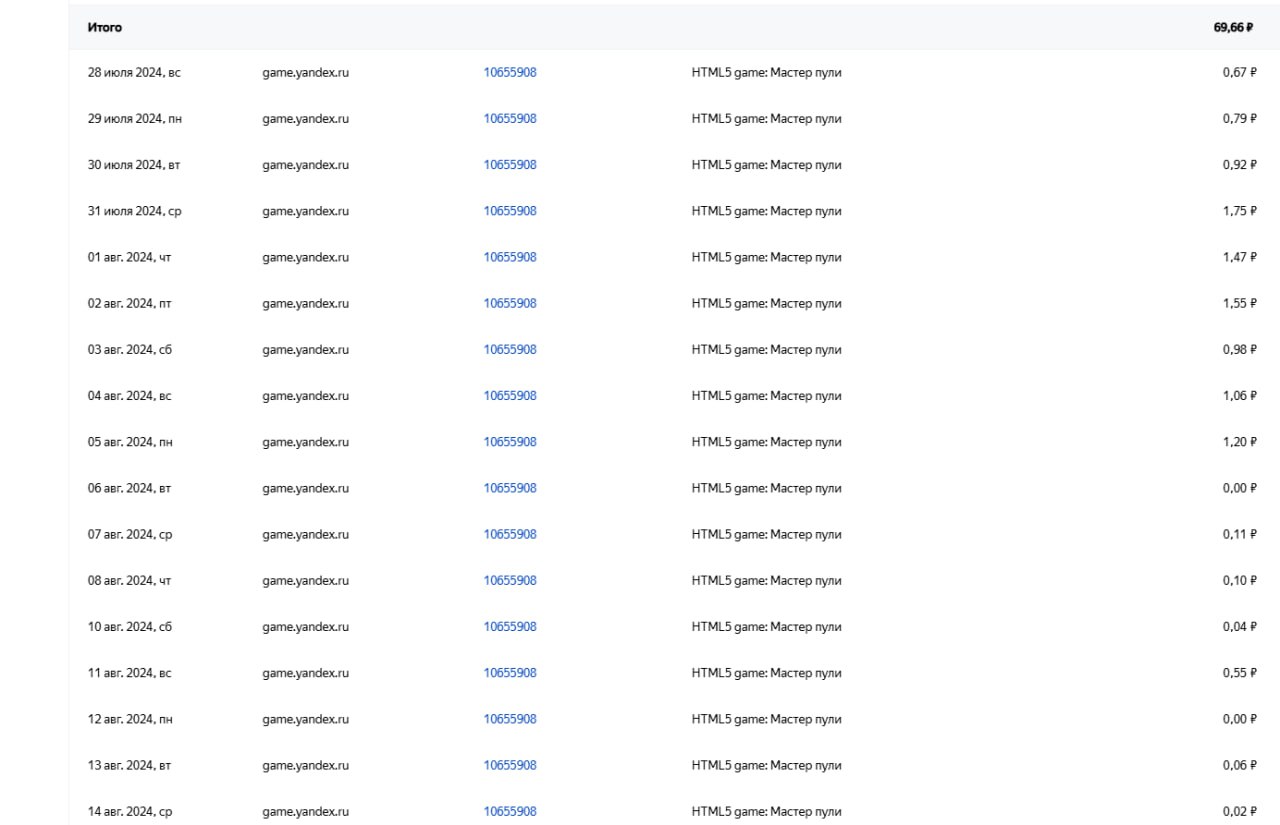Click game.yandex.ru in the 05 авг. row
The image size is (1280, 825).
click(305, 442)
